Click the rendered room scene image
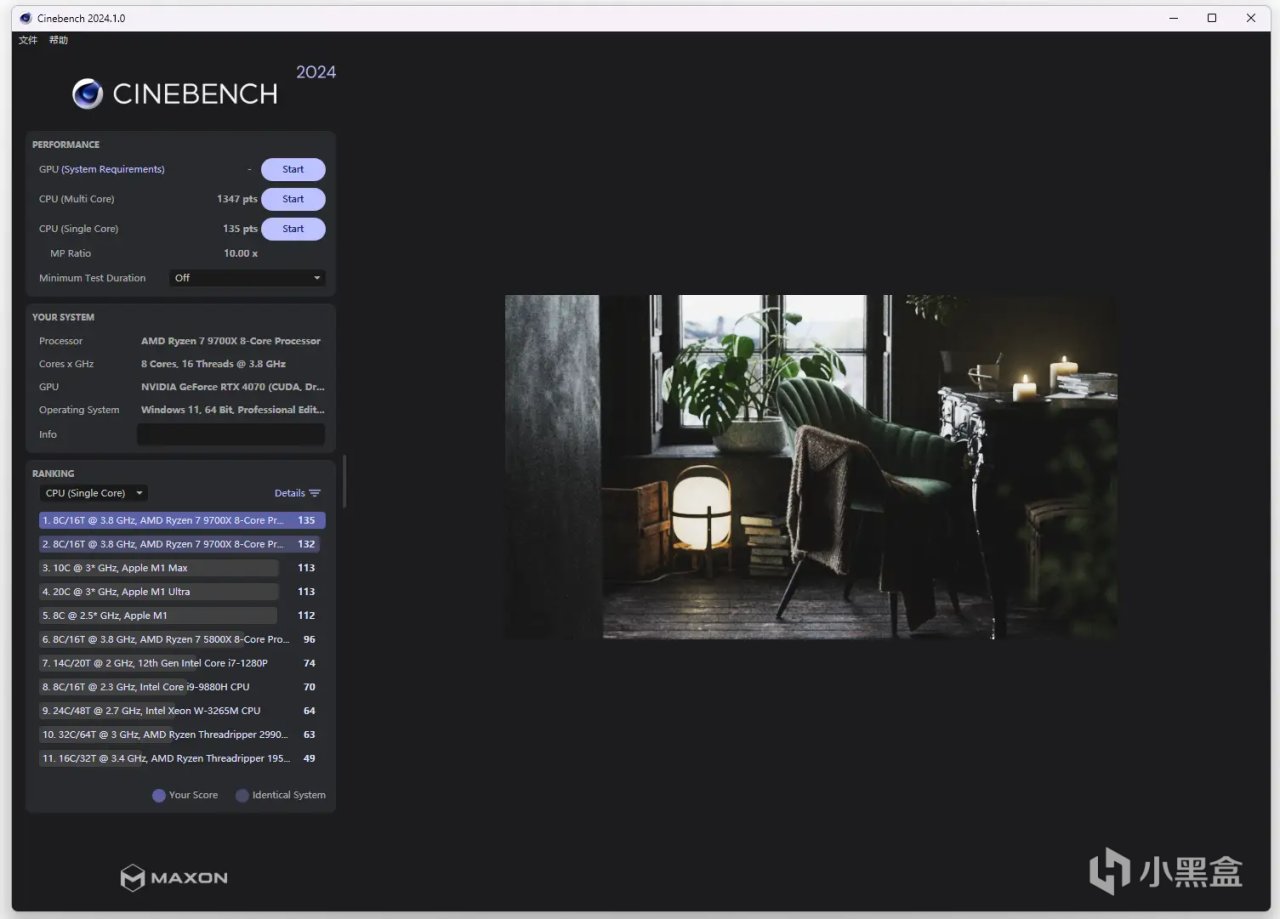 (x=811, y=467)
